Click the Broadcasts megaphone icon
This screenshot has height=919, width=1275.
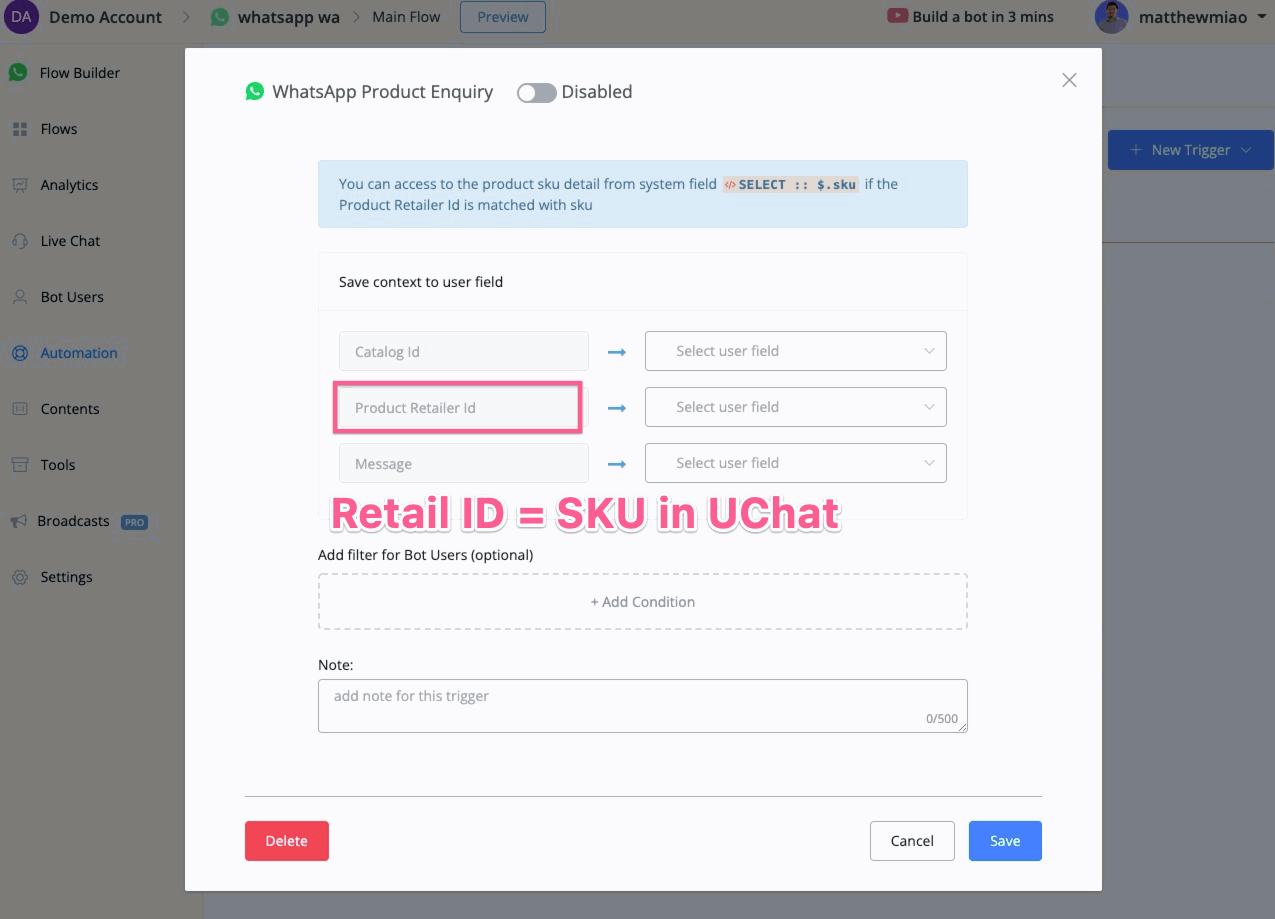pos(18,521)
